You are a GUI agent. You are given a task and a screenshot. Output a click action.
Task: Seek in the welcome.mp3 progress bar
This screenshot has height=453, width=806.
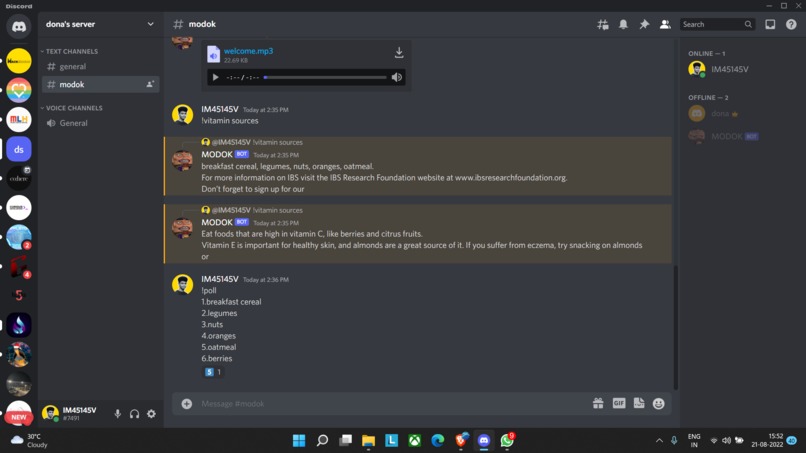[325, 78]
